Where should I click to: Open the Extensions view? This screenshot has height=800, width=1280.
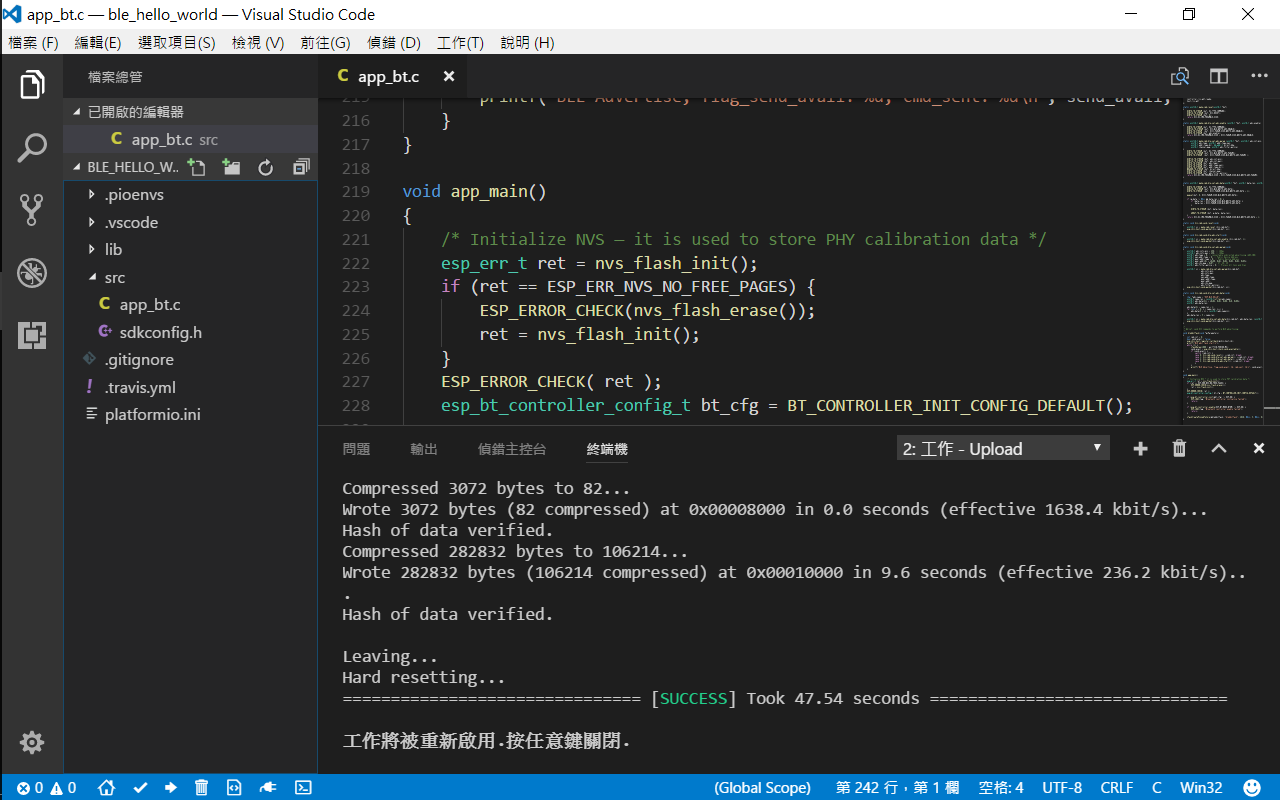coord(31,336)
